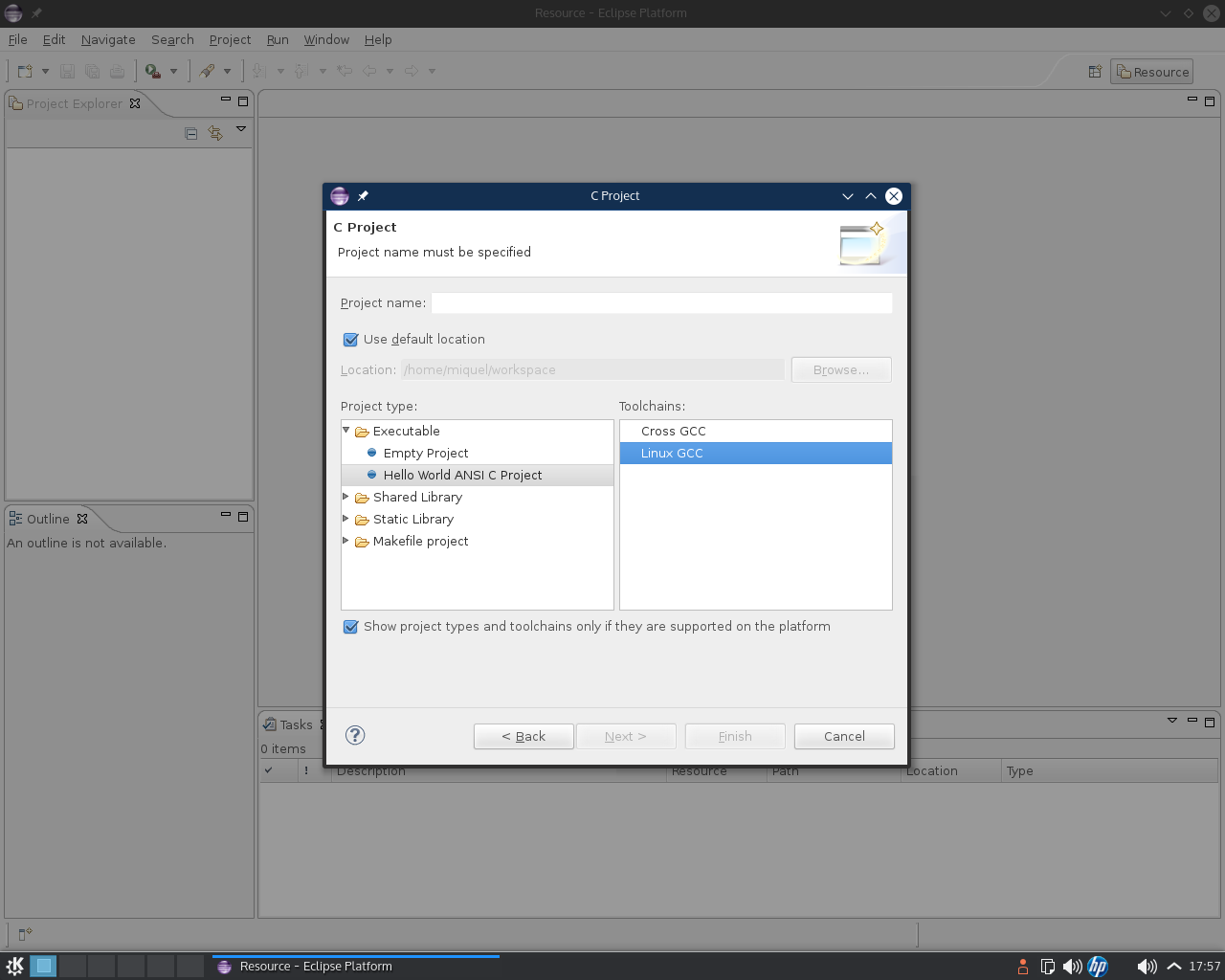Maximize the Outline panel
The height and width of the screenshot is (980, 1225).
[x=243, y=516]
